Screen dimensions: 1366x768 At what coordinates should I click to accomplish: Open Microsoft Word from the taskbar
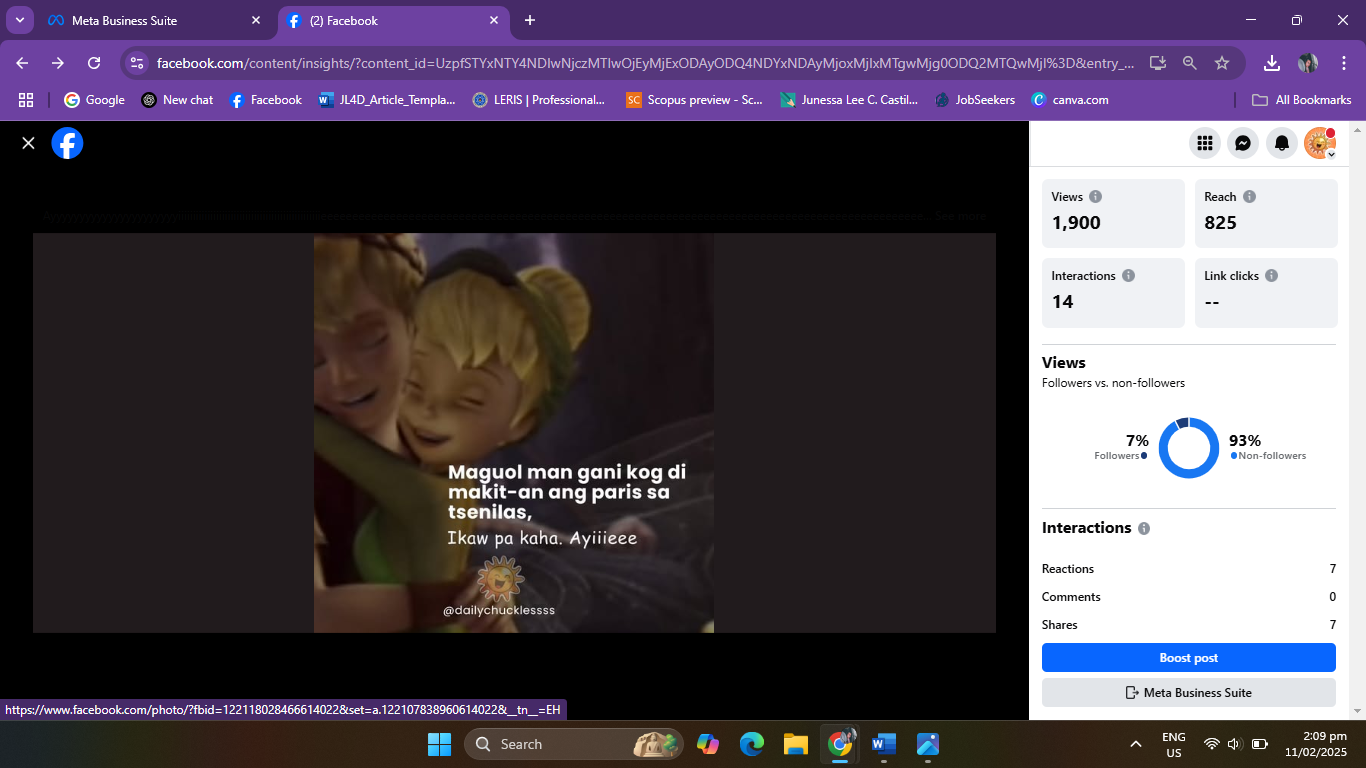(884, 744)
